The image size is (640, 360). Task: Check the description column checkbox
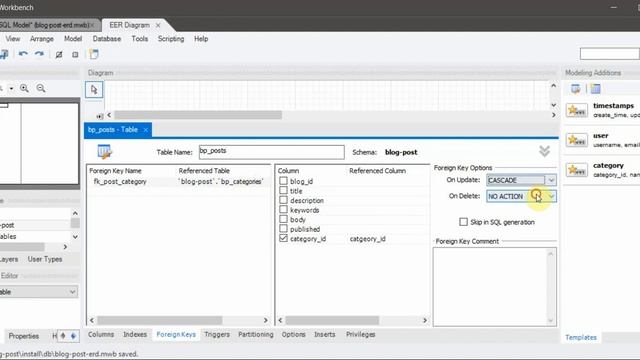point(283,200)
